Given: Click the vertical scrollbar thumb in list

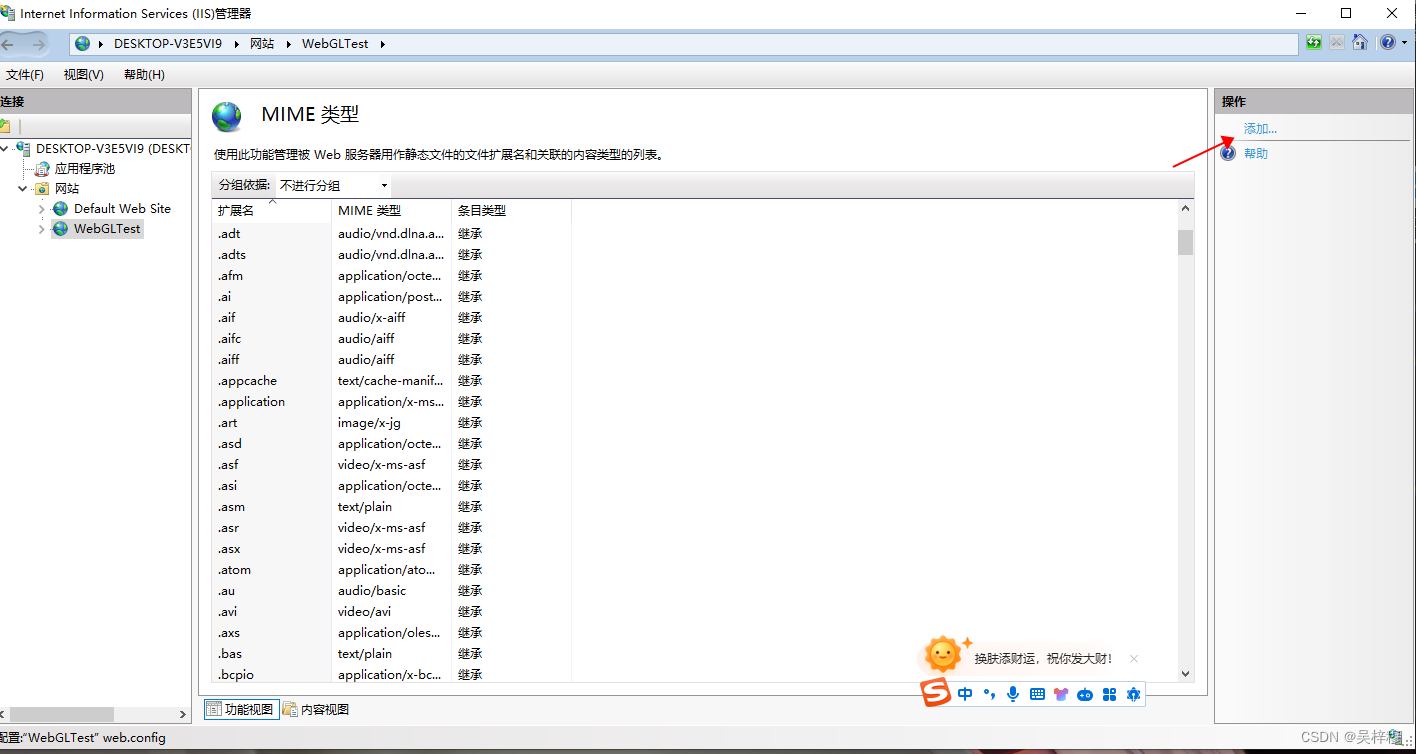Looking at the screenshot, I should (x=1186, y=243).
